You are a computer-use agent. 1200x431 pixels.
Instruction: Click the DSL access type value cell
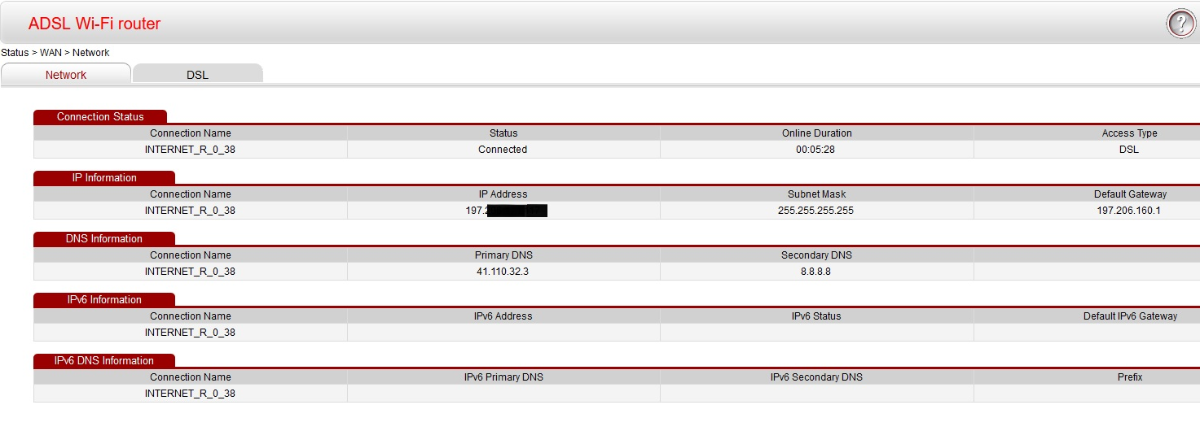point(1129,150)
